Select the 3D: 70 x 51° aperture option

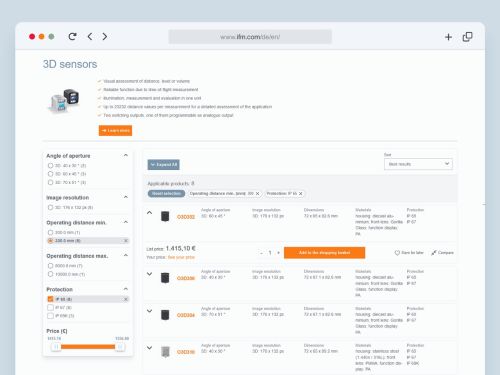50,182
